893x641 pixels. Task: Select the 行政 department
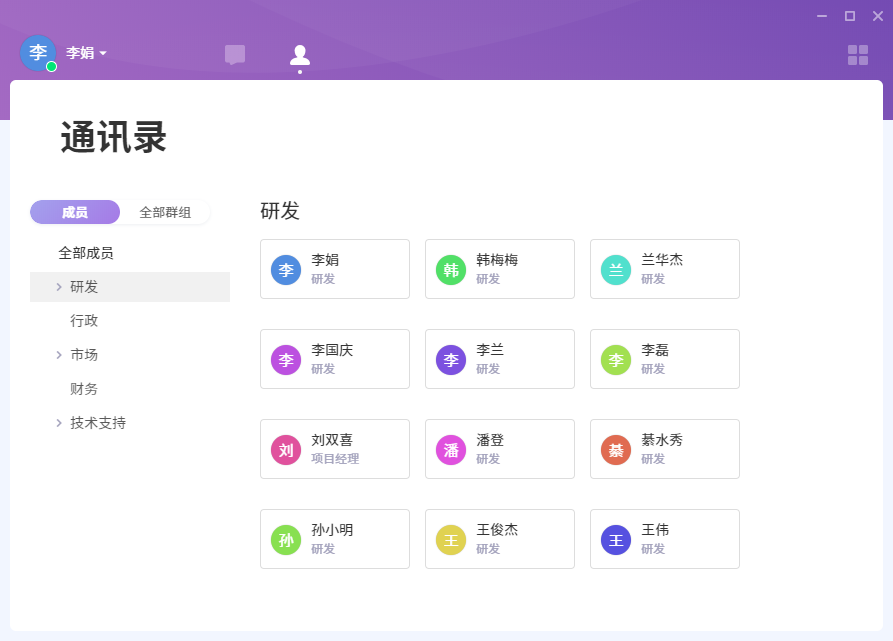pyautogui.click(x=84, y=321)
